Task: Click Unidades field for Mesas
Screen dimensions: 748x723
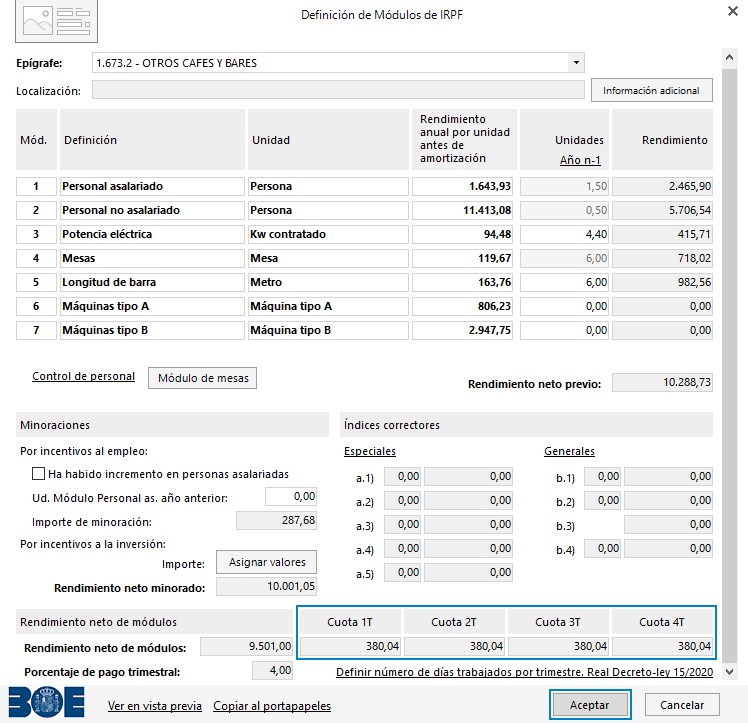Action: (x=564, y=258)
